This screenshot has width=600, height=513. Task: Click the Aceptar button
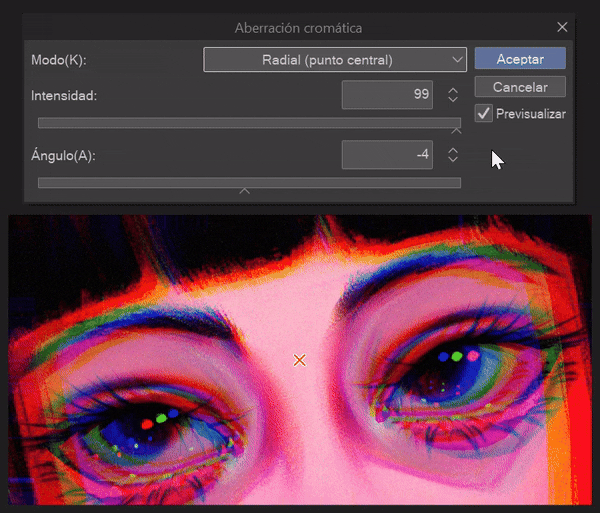520,59
